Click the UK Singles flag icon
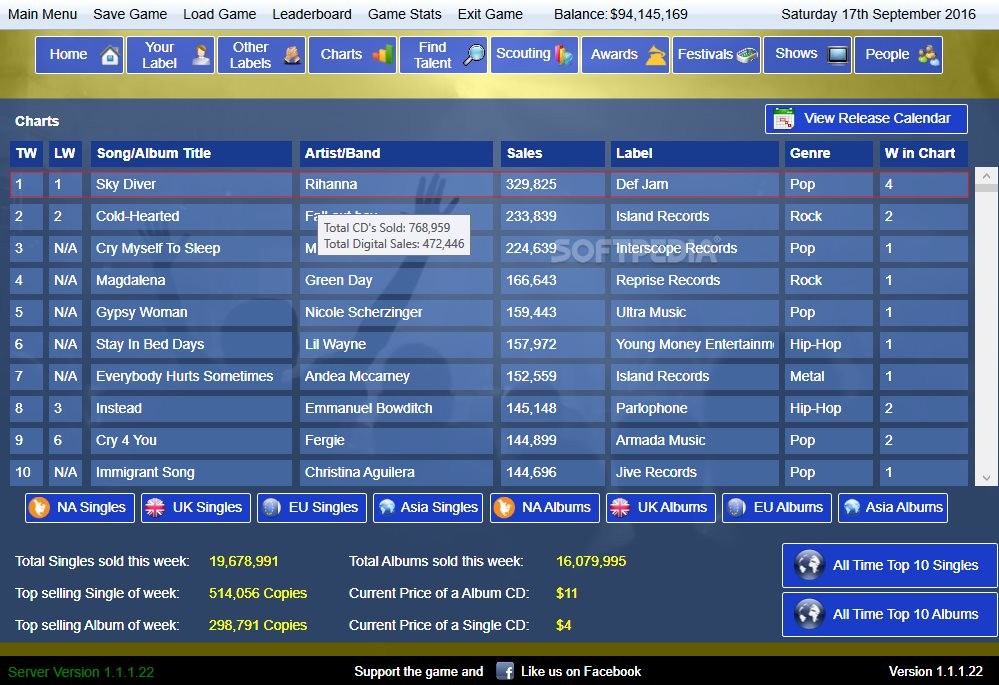This screenshot has width=999, height=685. pos(155,508)
